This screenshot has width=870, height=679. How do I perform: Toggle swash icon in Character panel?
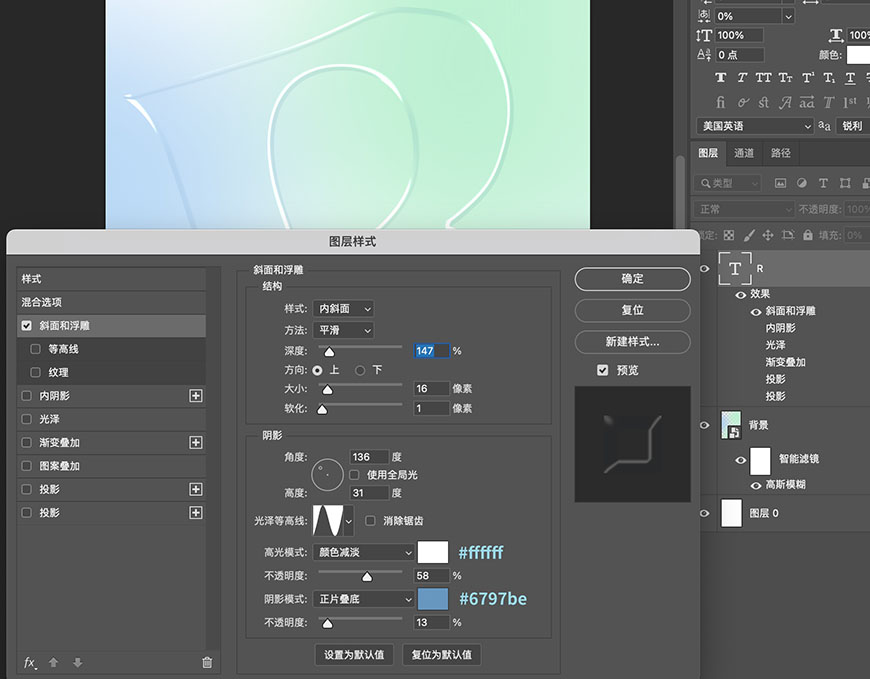tap(785, 102)
